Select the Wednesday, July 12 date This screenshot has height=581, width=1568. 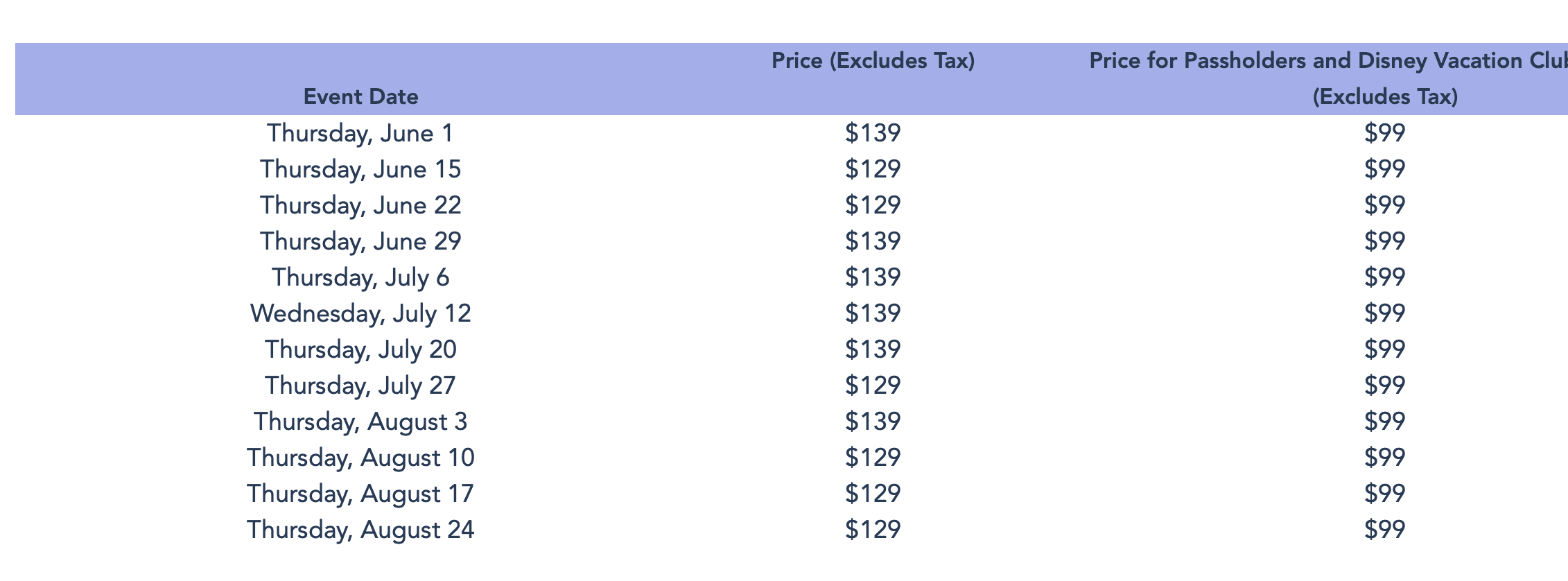click(360, 313)
